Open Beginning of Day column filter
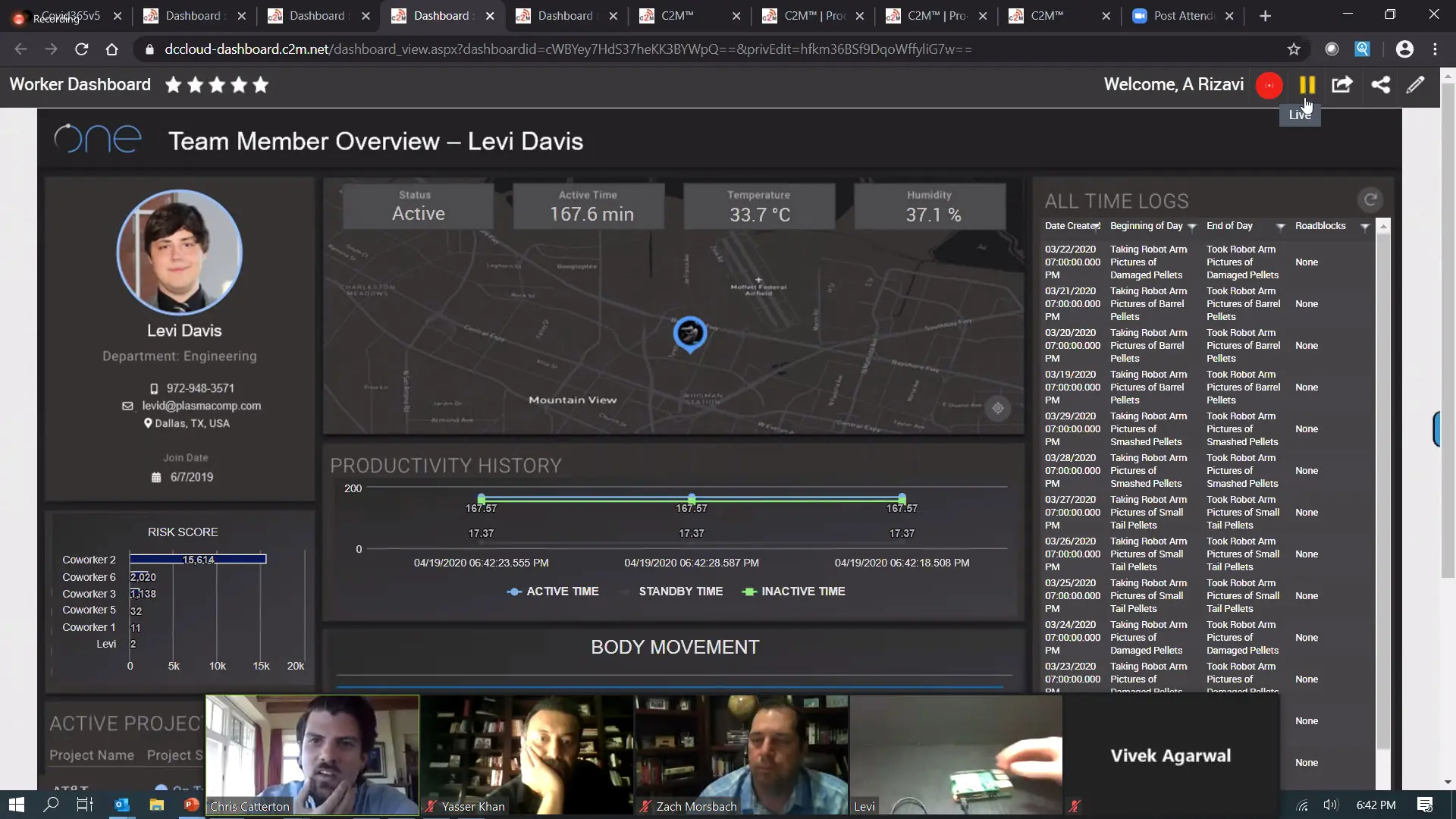The image size is (1456, 819). tap(1191, 227)
